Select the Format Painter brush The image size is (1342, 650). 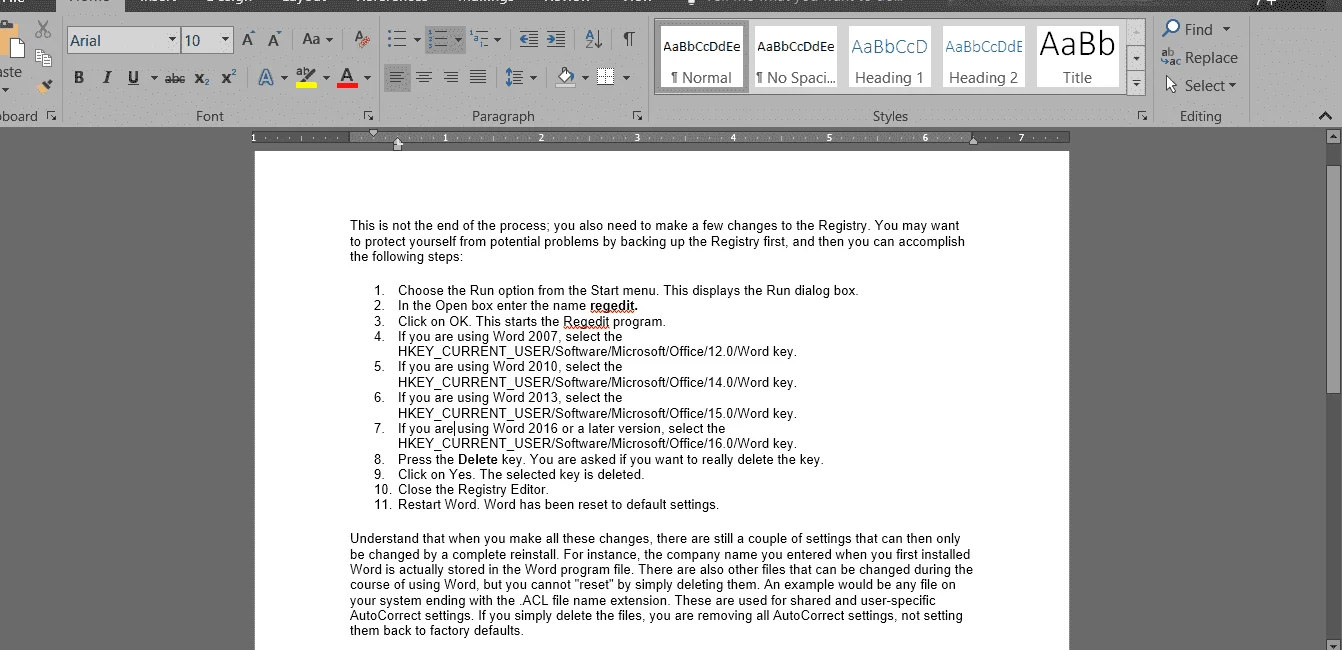coord(43,86)
